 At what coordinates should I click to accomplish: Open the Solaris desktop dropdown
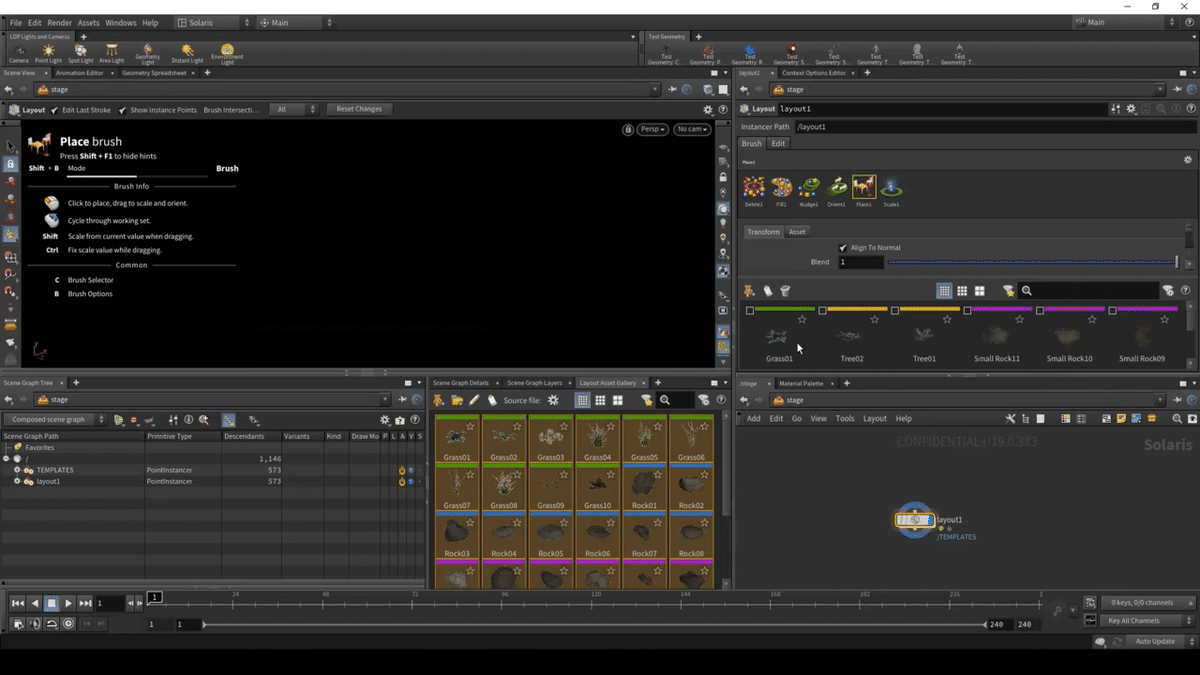[x=213, y=22]
